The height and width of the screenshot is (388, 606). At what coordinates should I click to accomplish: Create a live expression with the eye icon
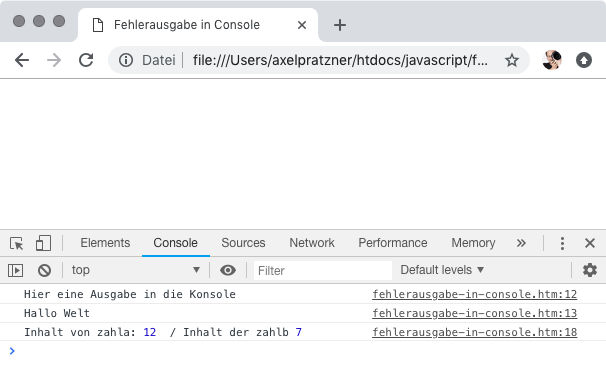click(228, 270)
